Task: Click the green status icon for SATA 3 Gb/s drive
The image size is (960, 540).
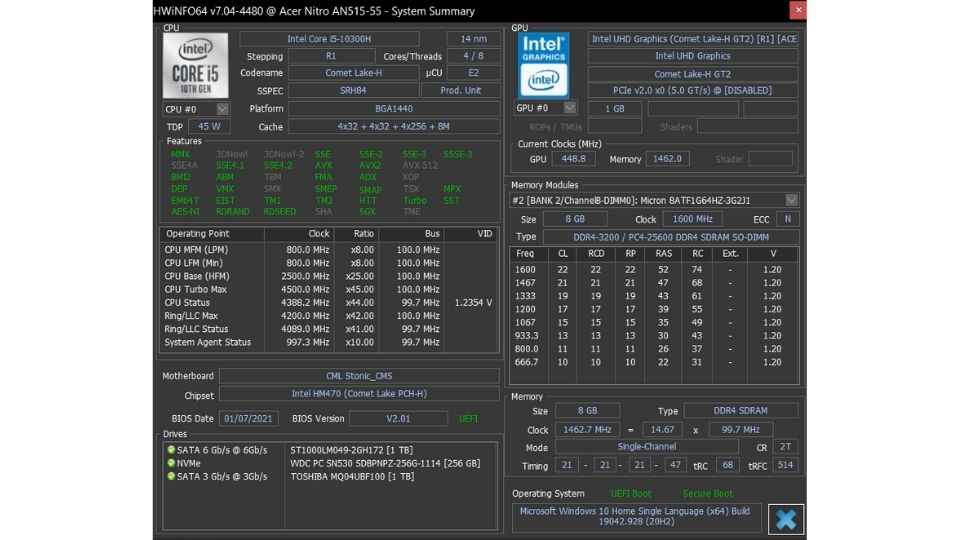Action: pos(171,476)
